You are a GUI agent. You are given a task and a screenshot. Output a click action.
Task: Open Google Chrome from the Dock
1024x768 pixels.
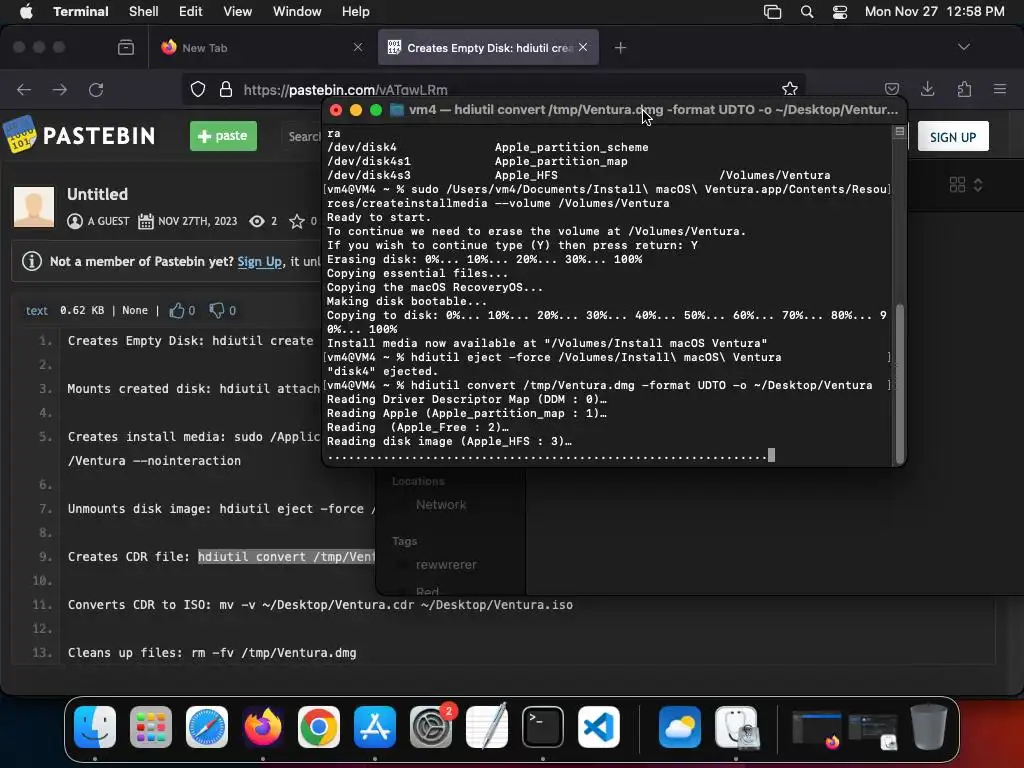pyautogui.click(x=319, y=727)
